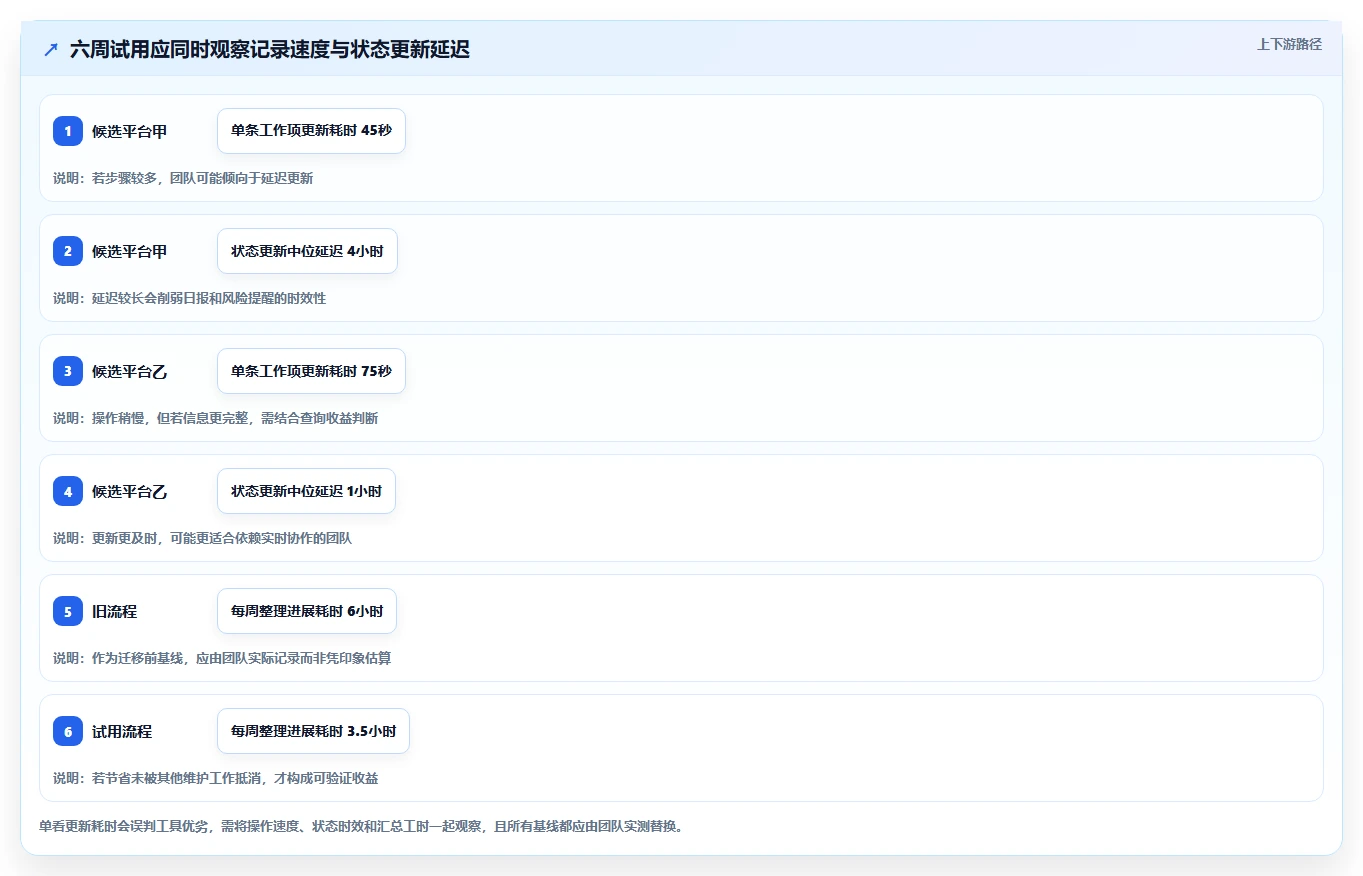Select the 单条工作项更新耗时 45秒 chip
This screenshot has height=876, width=1363.
[x=311, y=131]
